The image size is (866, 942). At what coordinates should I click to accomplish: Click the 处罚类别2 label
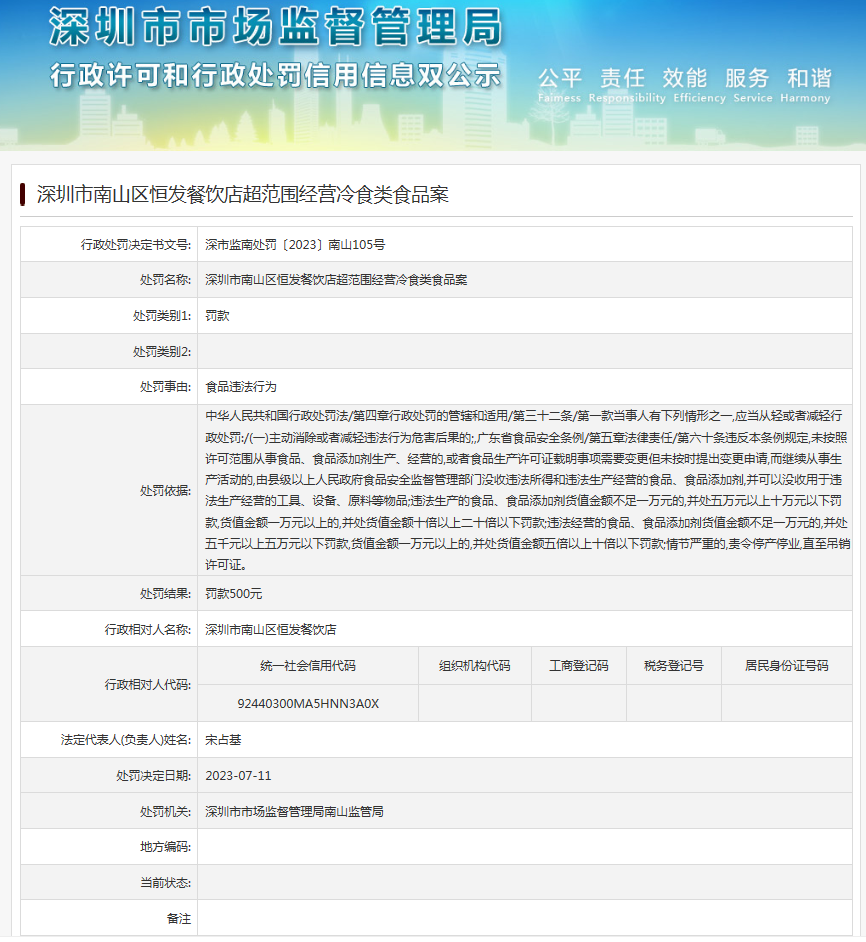162,351
